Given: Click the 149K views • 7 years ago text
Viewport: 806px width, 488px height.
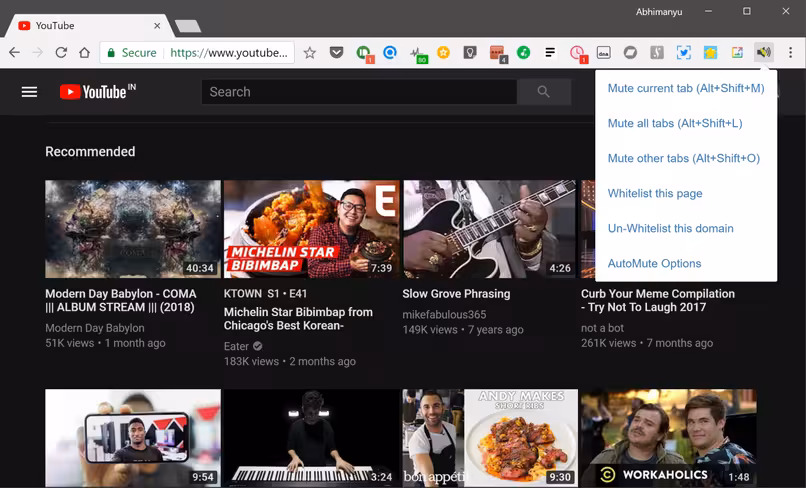Looking at the screenshot, I should point(463,330).
